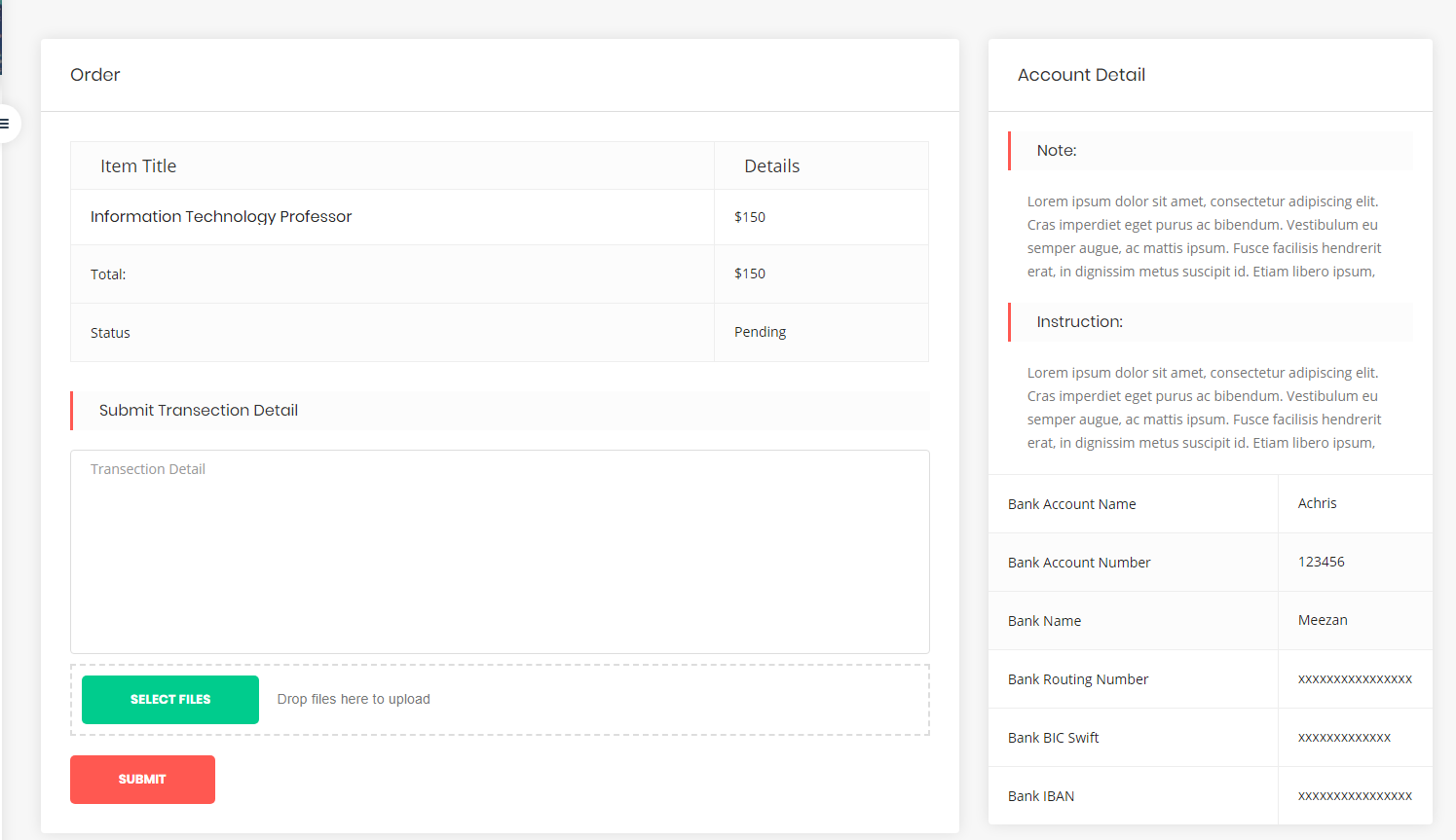Click the Lorem ipsum paragraph under Instruction
The image size is (1456, 840).
(x=1205, y=408)
